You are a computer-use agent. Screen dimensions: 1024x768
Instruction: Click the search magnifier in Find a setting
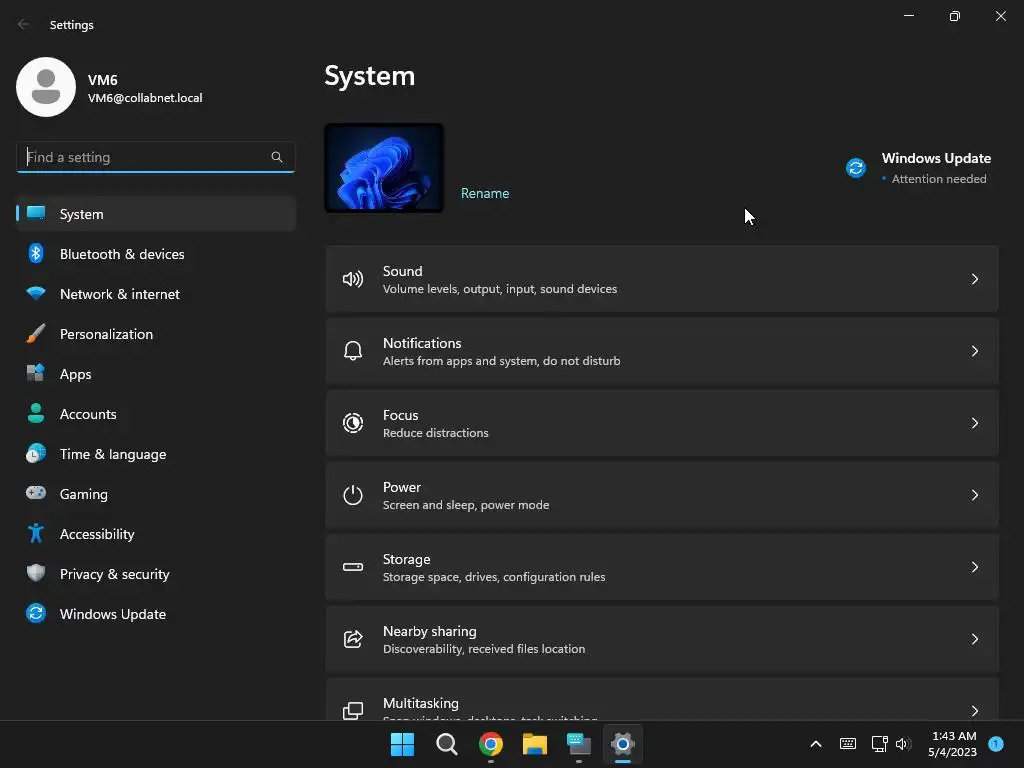277,157
